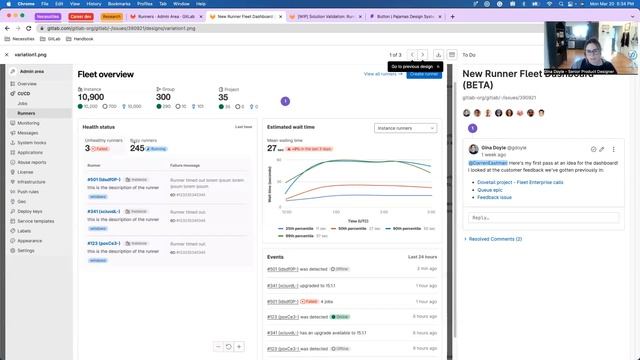Expand the Research tab group
The height and width of the screenshot is (360, 640).
pyautogui.click(x=111, y=17)
